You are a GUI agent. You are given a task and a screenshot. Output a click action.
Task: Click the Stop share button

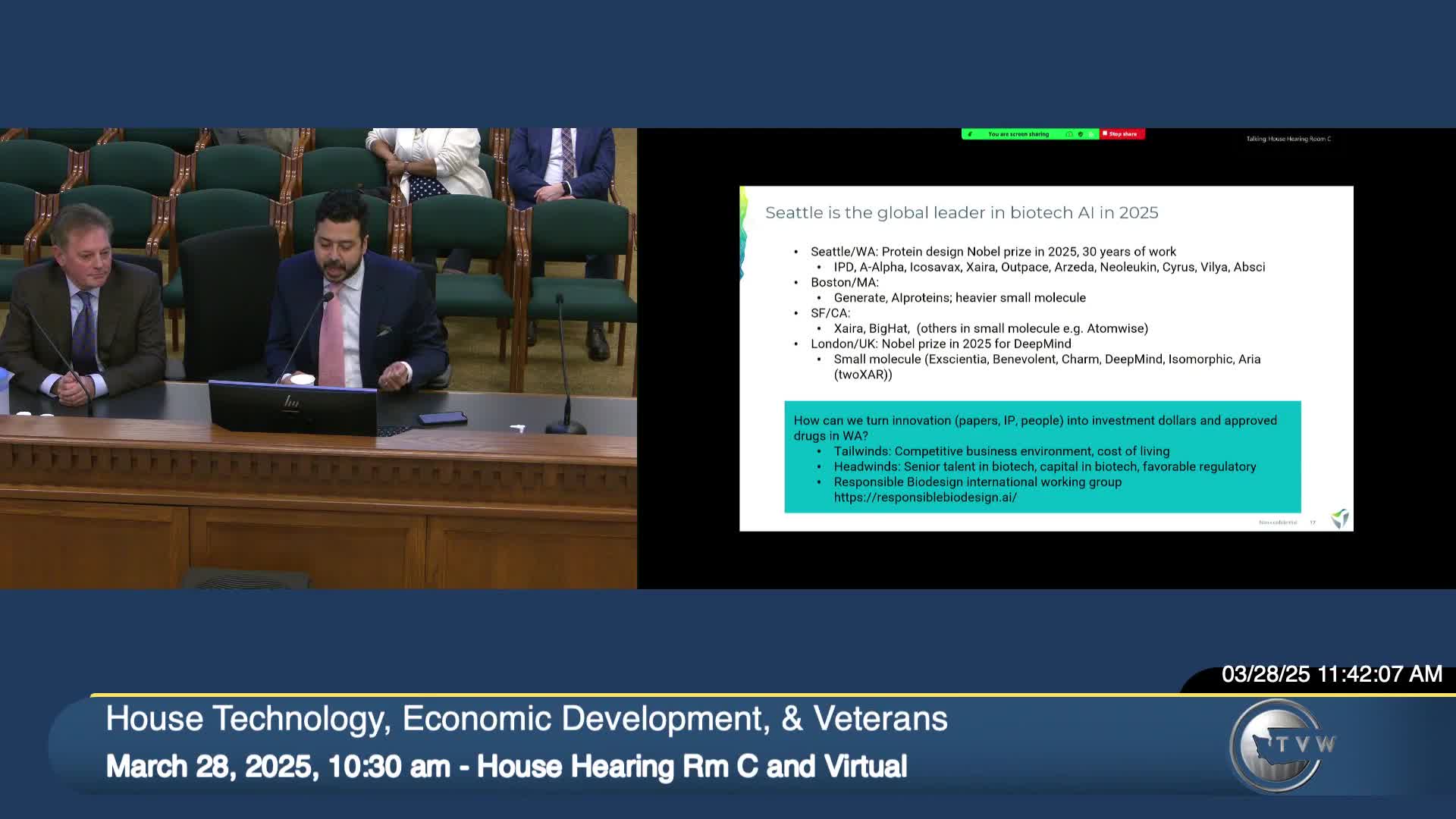tap(1122, 134)
